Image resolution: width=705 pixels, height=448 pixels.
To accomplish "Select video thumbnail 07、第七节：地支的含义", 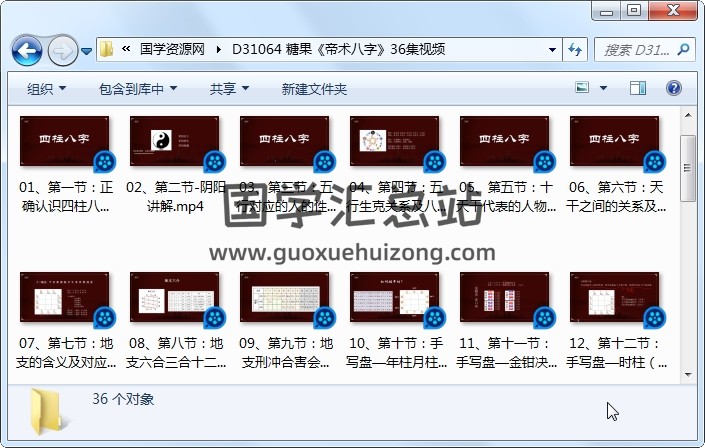I will click(65, 298).
